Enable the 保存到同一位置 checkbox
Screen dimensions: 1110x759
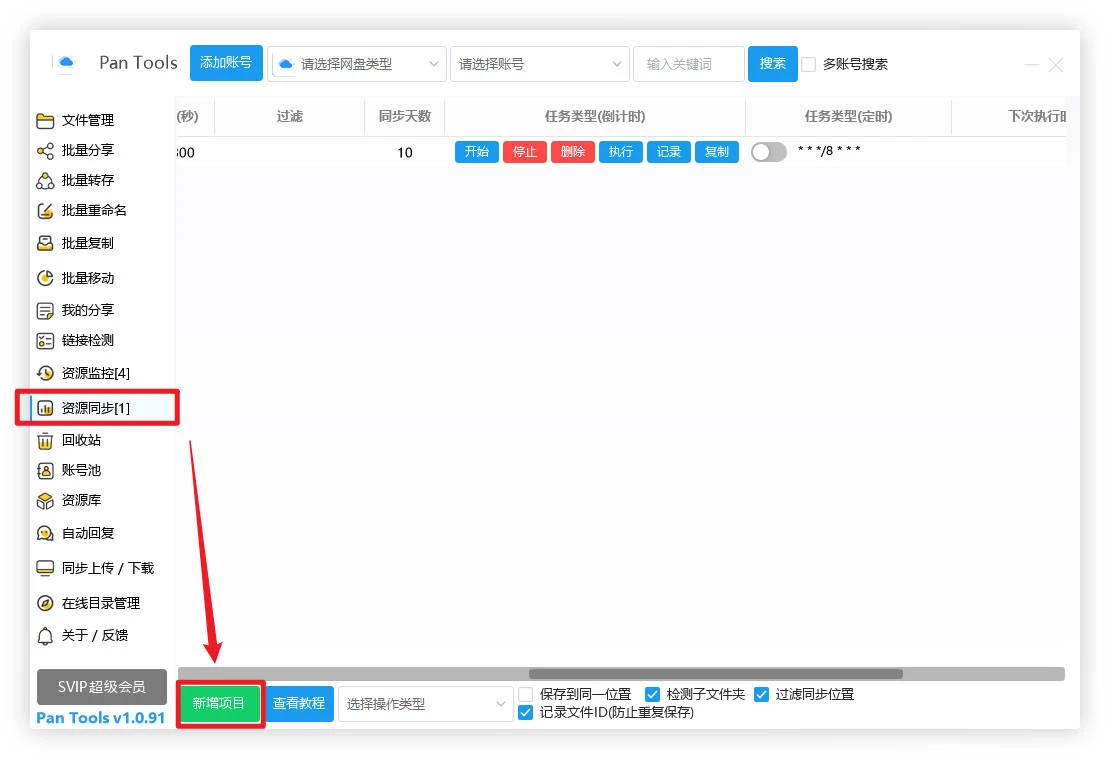point(526,694)
